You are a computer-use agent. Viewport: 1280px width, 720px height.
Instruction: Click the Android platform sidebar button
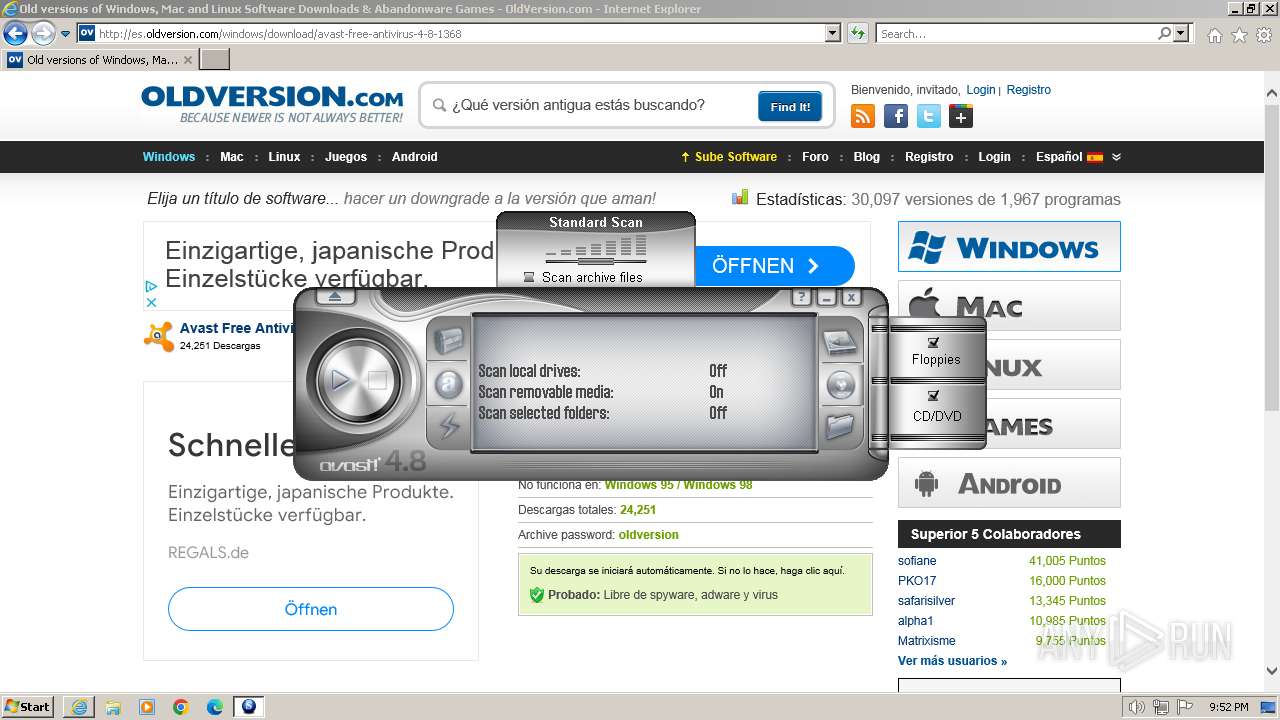click(1009, 483)
